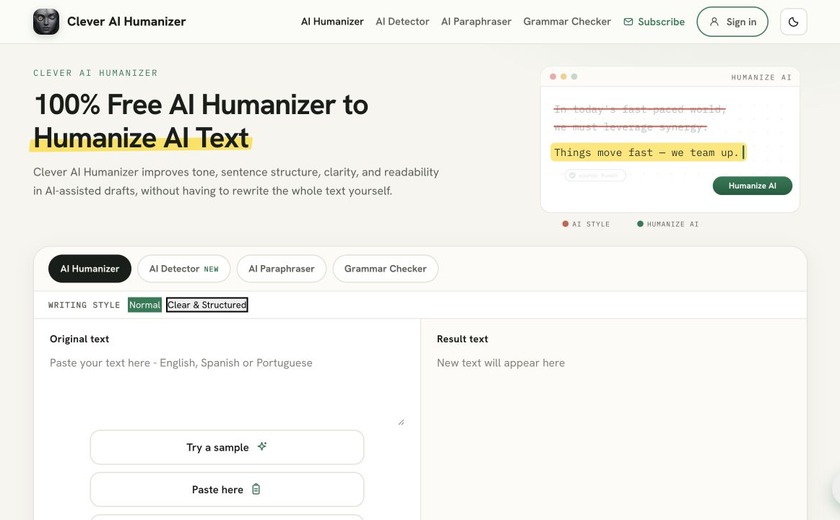Click the Subscribe link in the header
The height and width of the screenshot is (520, 840).
(x=654, y=22)
